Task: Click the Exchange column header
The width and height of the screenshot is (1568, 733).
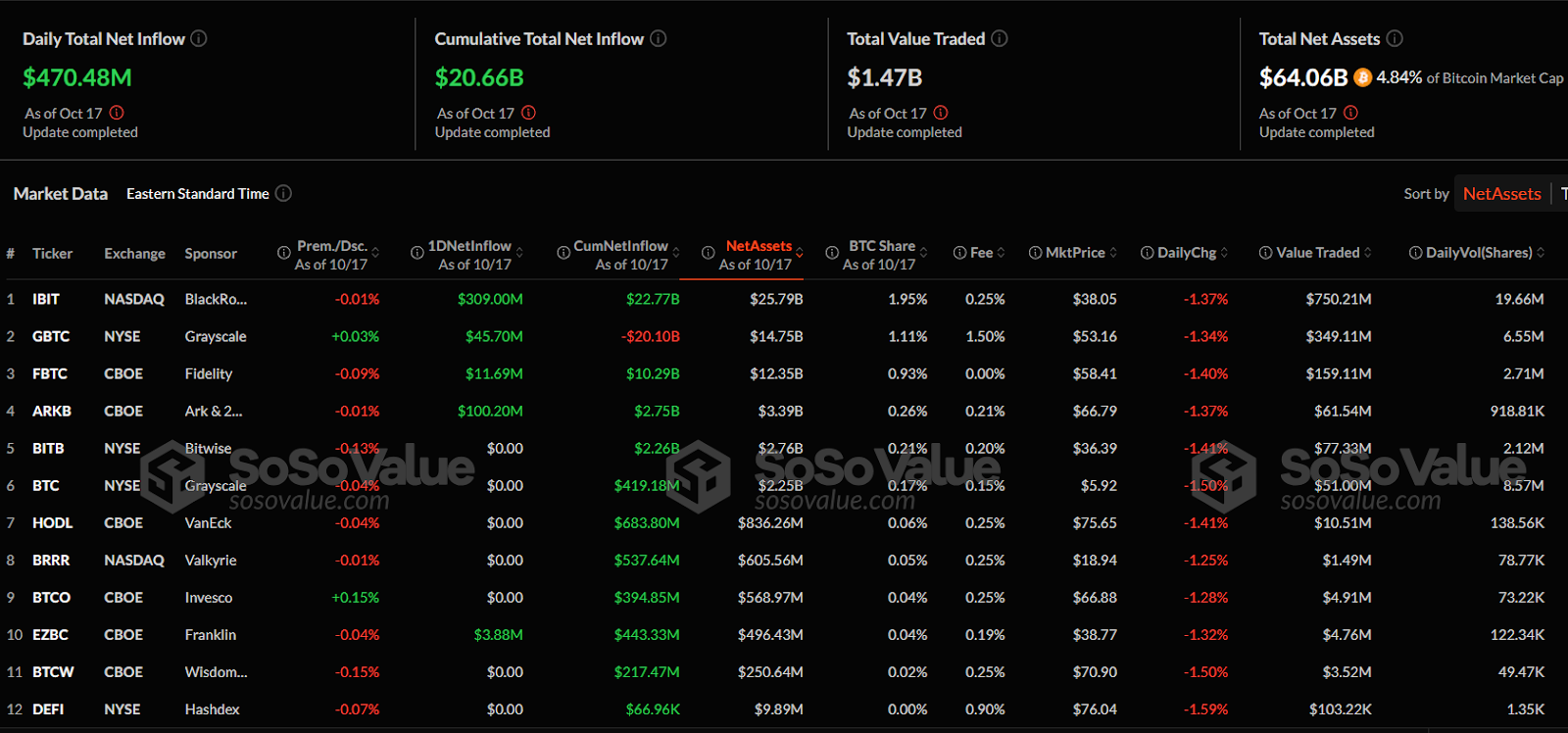Action: point(134,253)
